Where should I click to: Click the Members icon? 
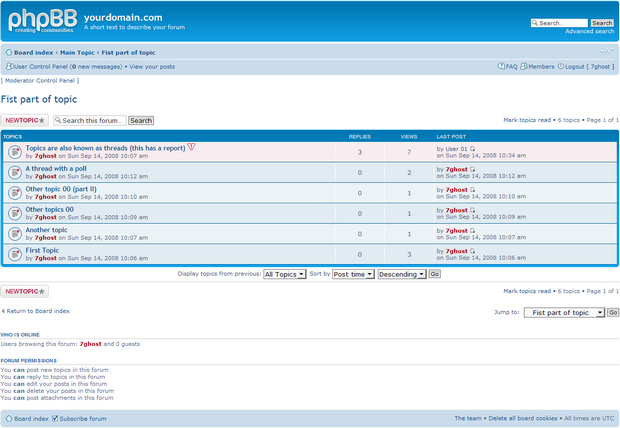(x=524, y=66)
